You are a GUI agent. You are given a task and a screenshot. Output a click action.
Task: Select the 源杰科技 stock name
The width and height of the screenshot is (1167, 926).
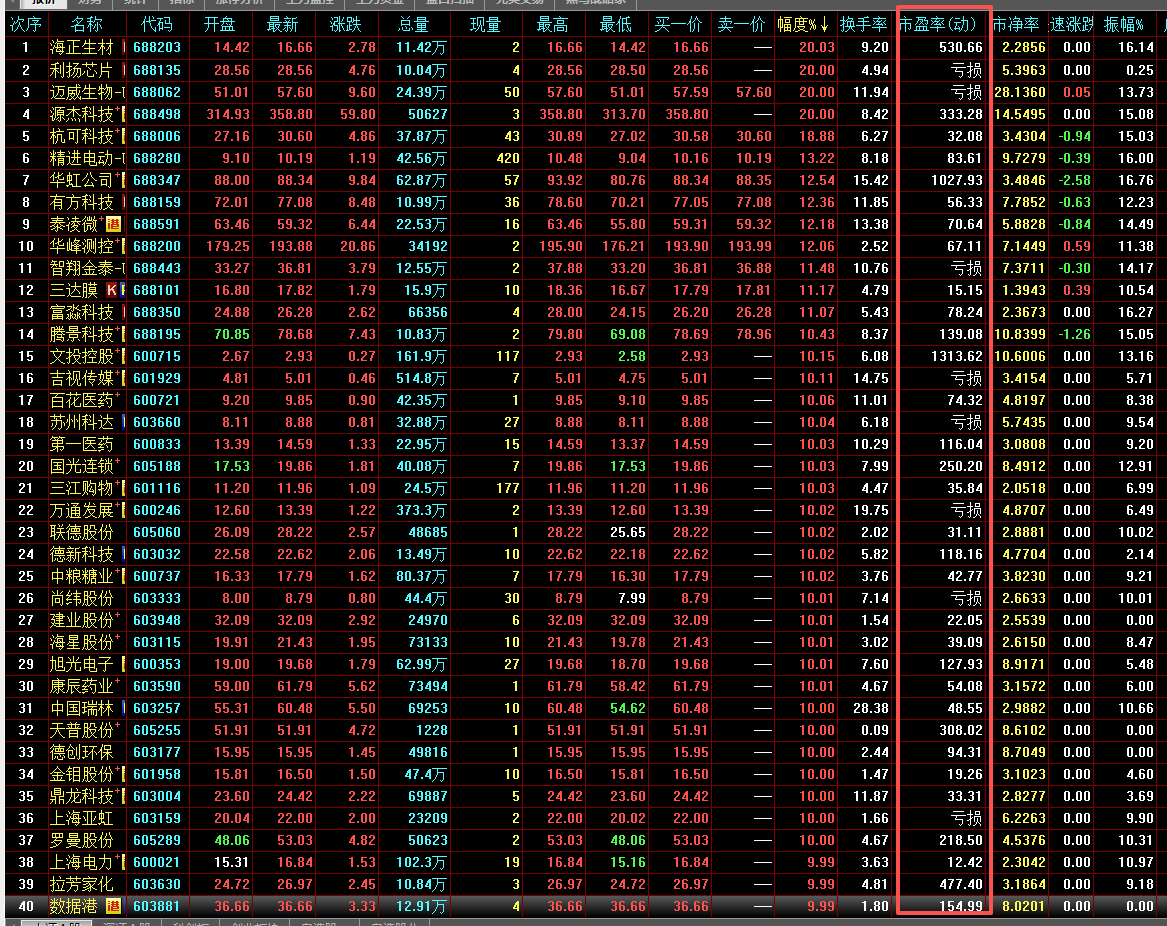point(82,114)
